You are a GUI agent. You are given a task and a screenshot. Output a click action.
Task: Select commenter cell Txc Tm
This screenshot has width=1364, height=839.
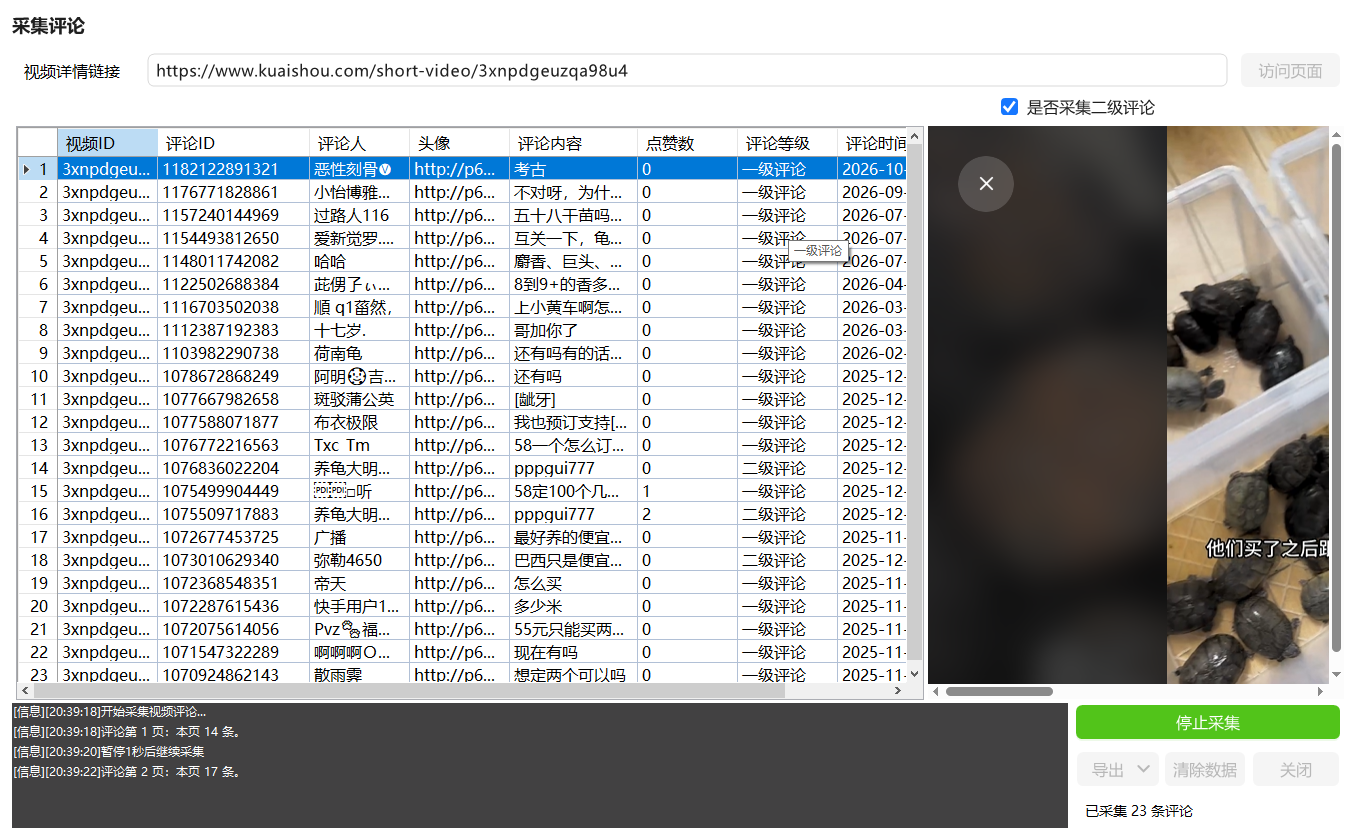359,445
